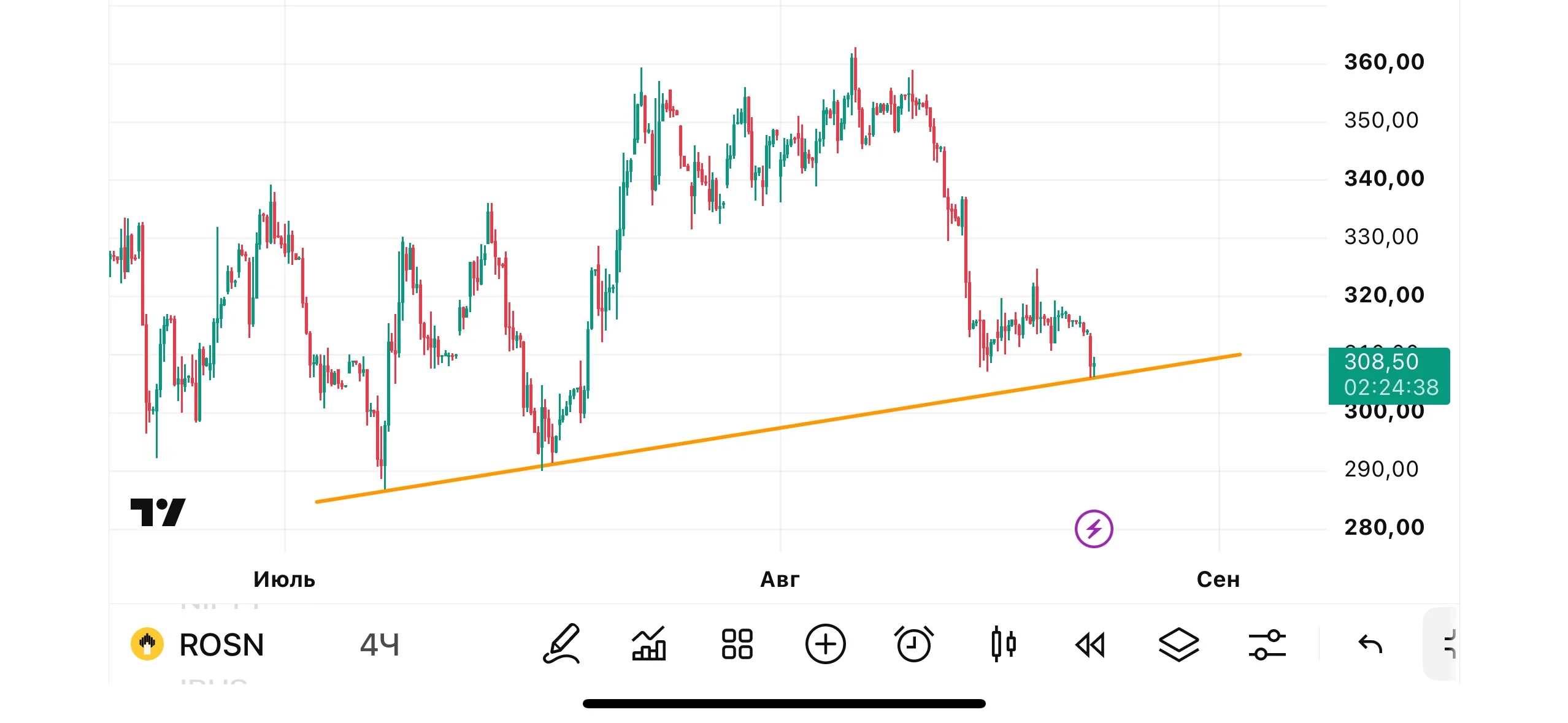Screen dimensions: 1568x723
Task: Tap the 360,00 price scale label
Action: [x=1384, y=62]
